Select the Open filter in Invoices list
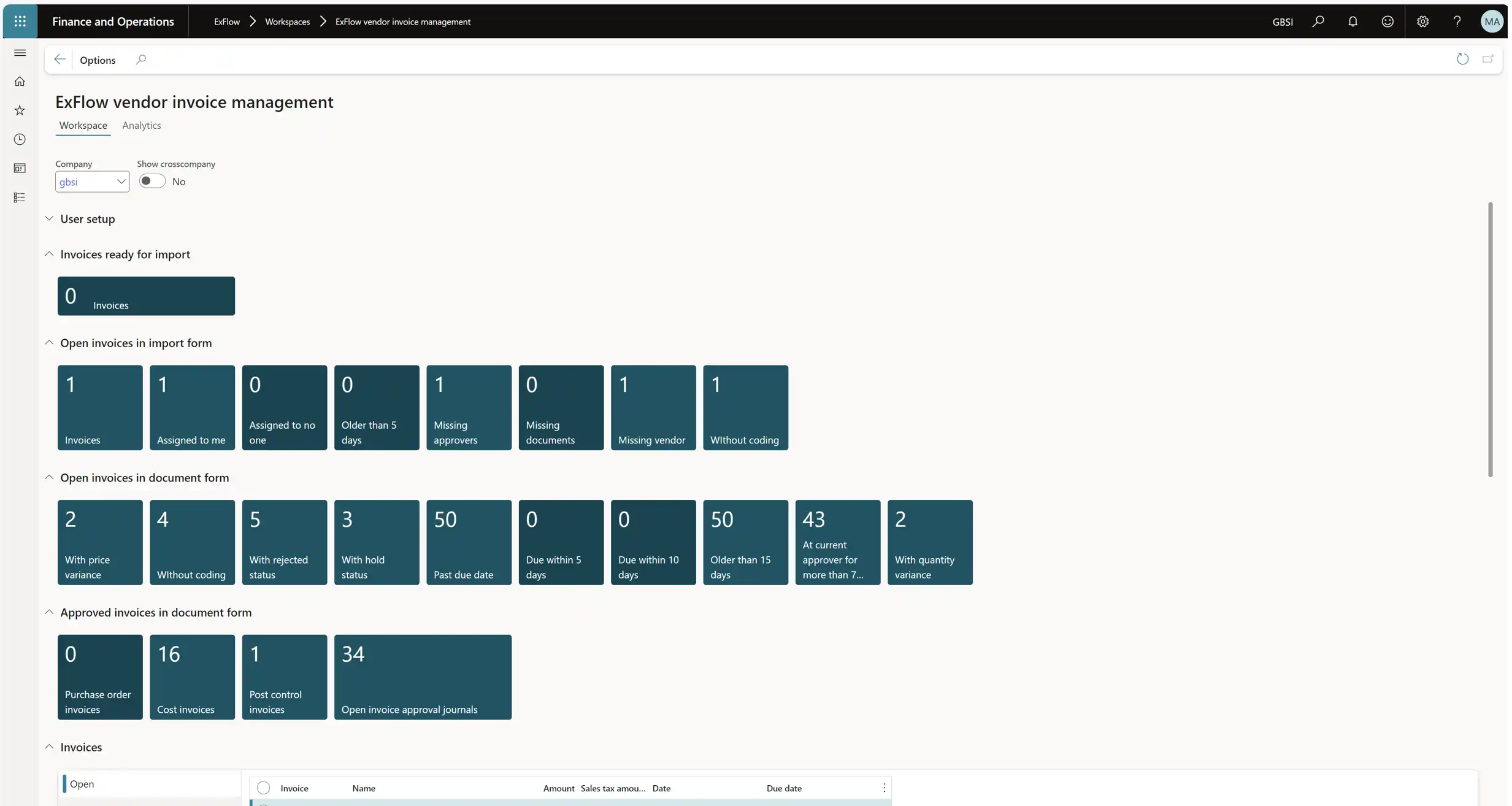Screen dimensions: 1512x806 150,784
